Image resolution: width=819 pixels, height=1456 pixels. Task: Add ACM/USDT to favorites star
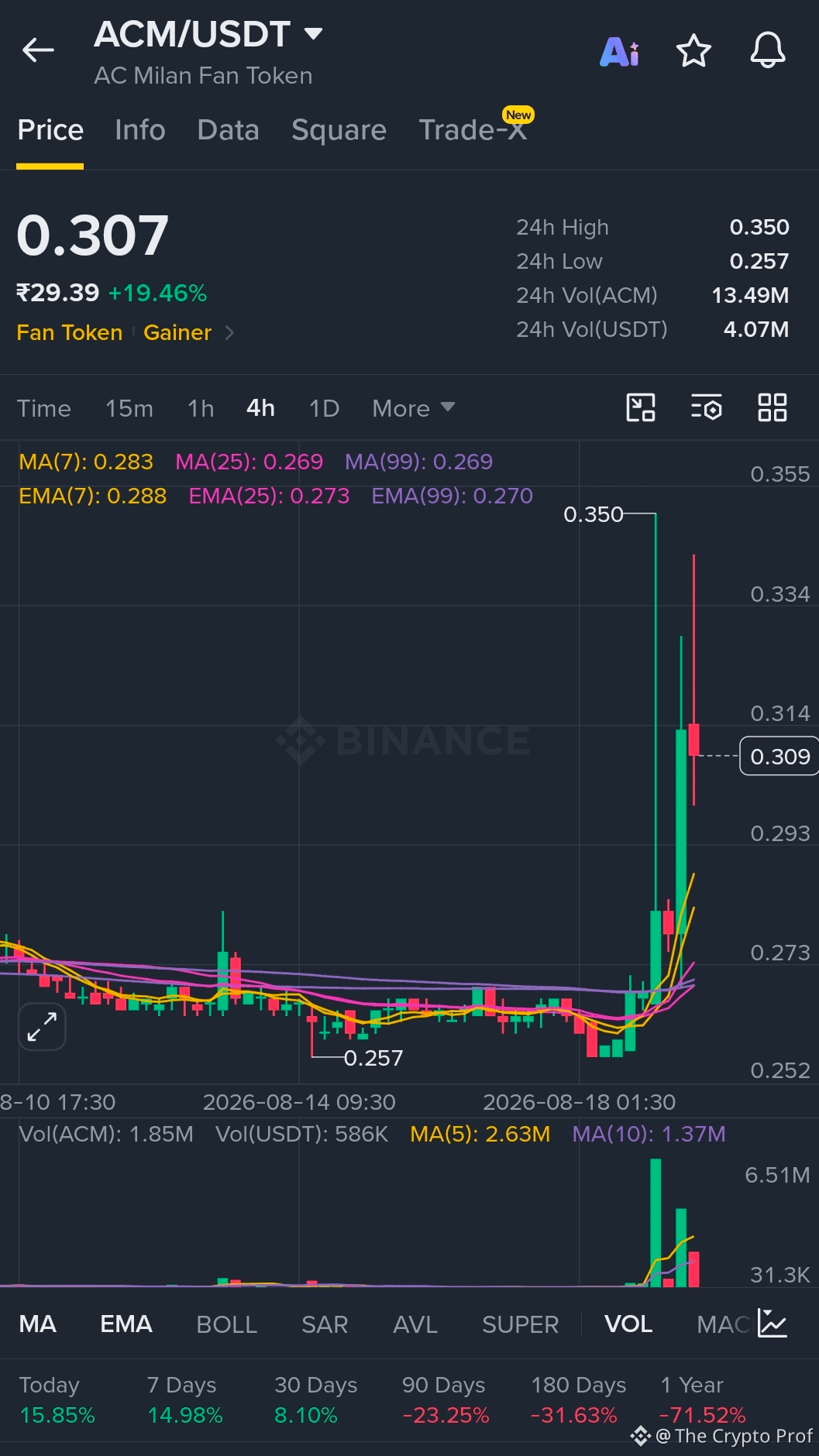[x=693, y=51]
